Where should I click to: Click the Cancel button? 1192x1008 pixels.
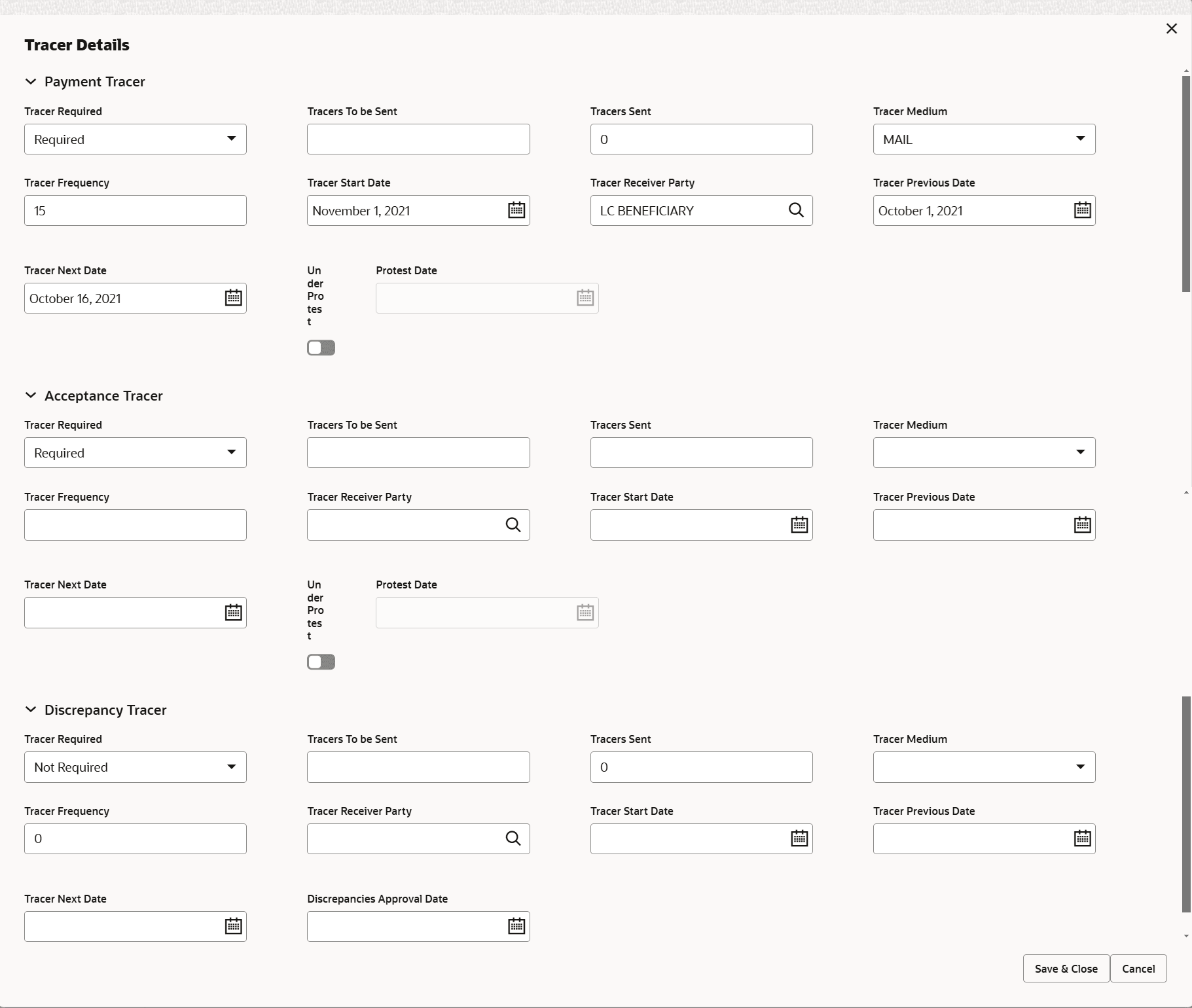1138,969
